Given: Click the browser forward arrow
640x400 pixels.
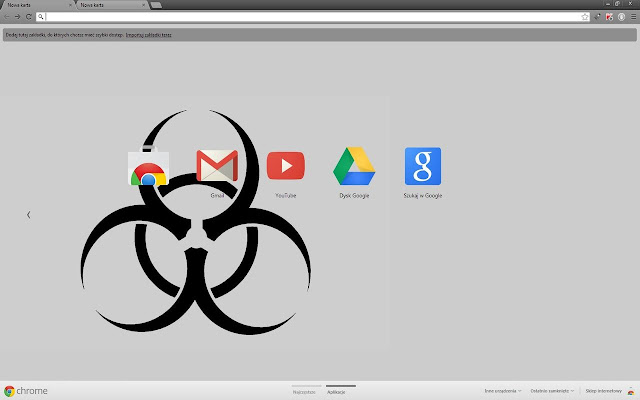Looking at the screenshot, I should [18, 17].
